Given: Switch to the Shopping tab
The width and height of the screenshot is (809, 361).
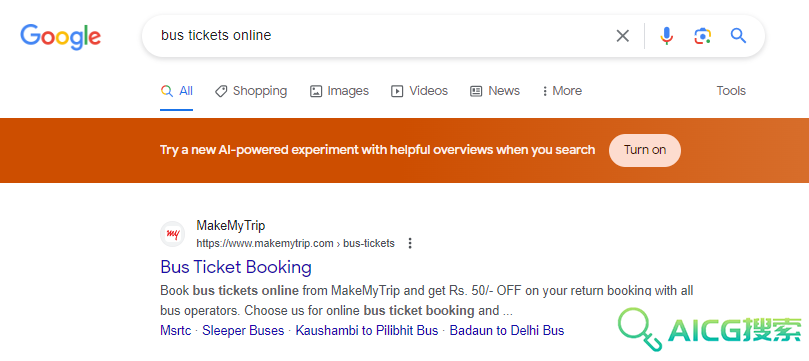Looking at the screenshot, I should click(x=251, y=91).
